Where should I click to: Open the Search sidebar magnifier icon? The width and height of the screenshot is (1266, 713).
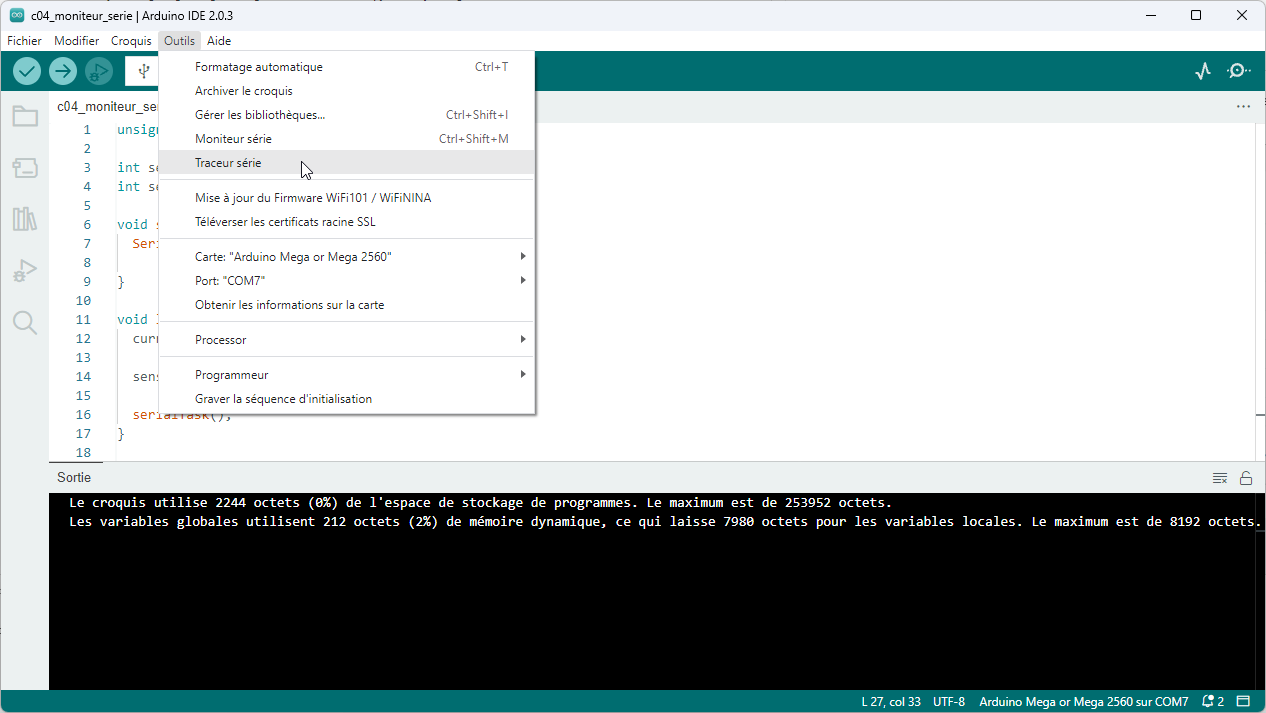pos(25,322)
